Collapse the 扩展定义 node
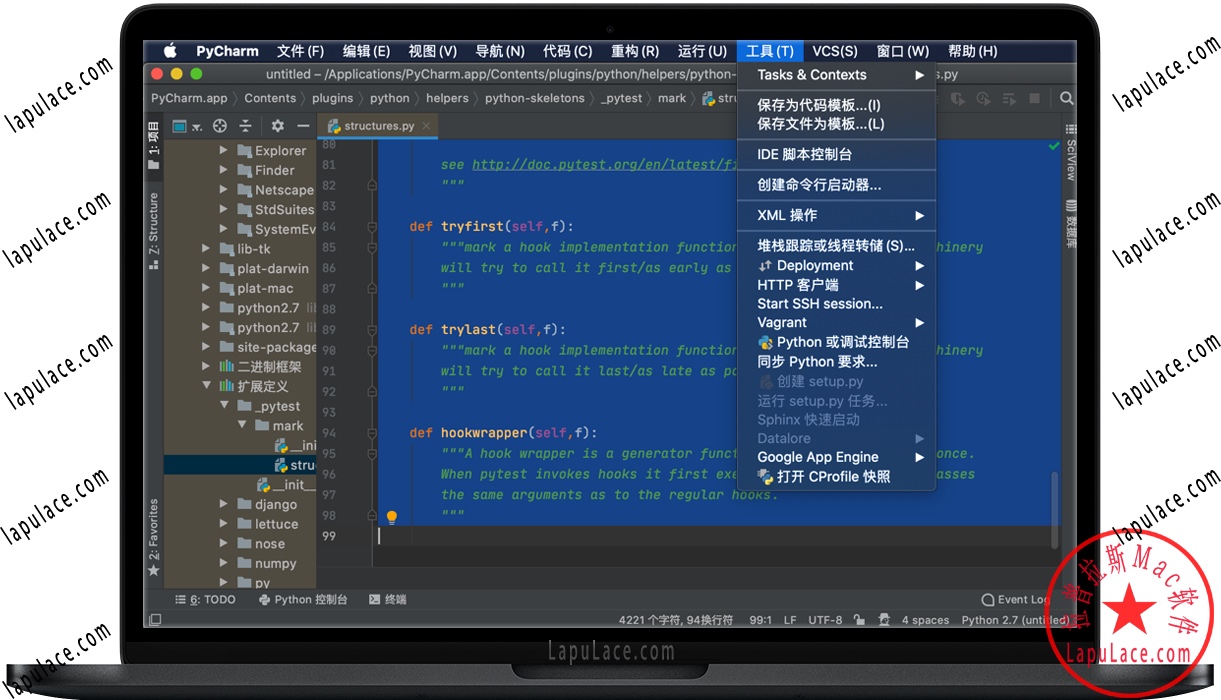 point(206,386)
